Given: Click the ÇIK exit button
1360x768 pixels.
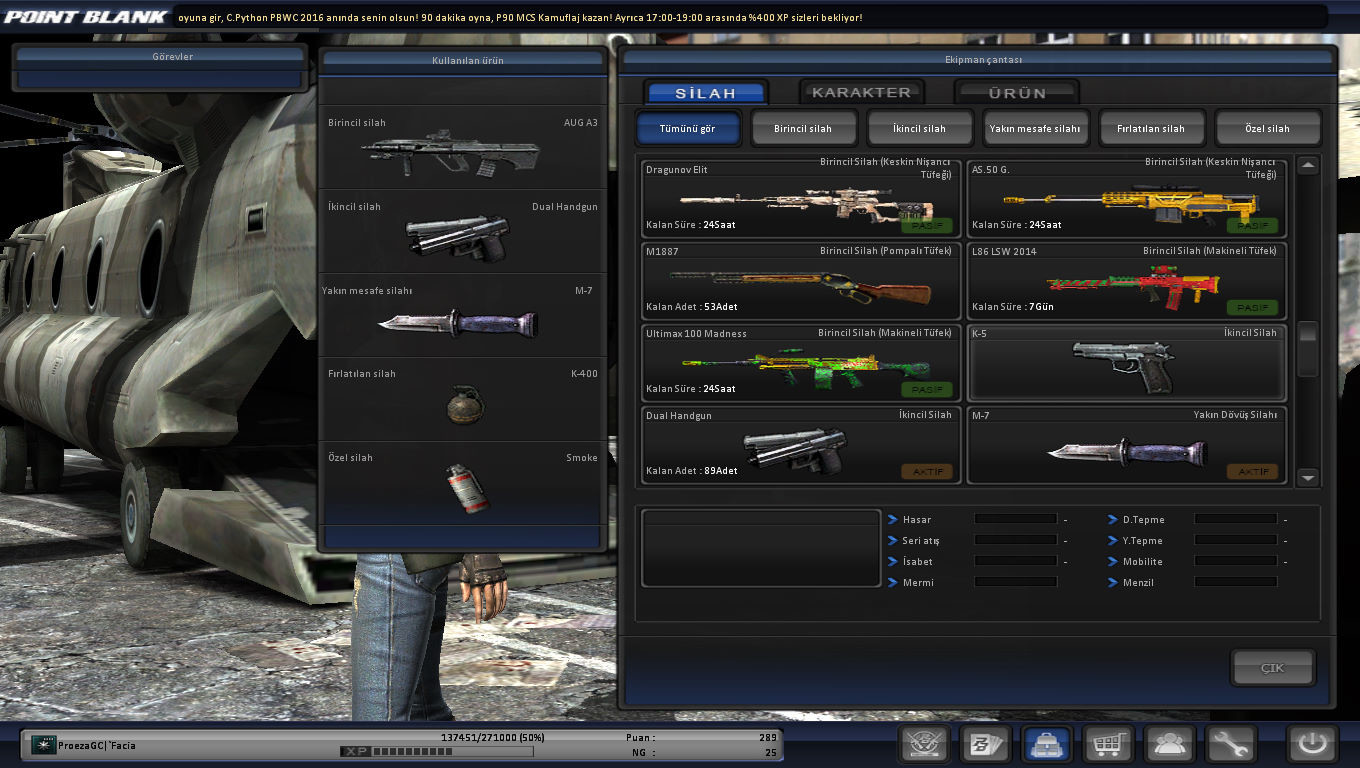Looking at the screenshot, I should (x=1273, y=668).
